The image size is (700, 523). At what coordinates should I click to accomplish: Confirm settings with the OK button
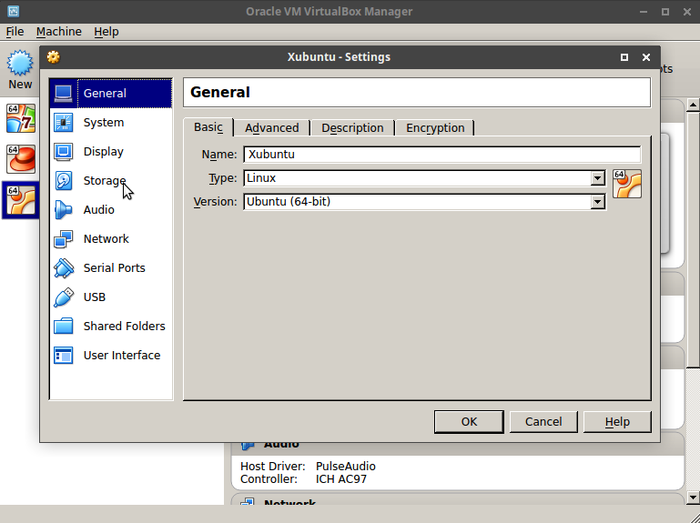[x=469, y=422]
